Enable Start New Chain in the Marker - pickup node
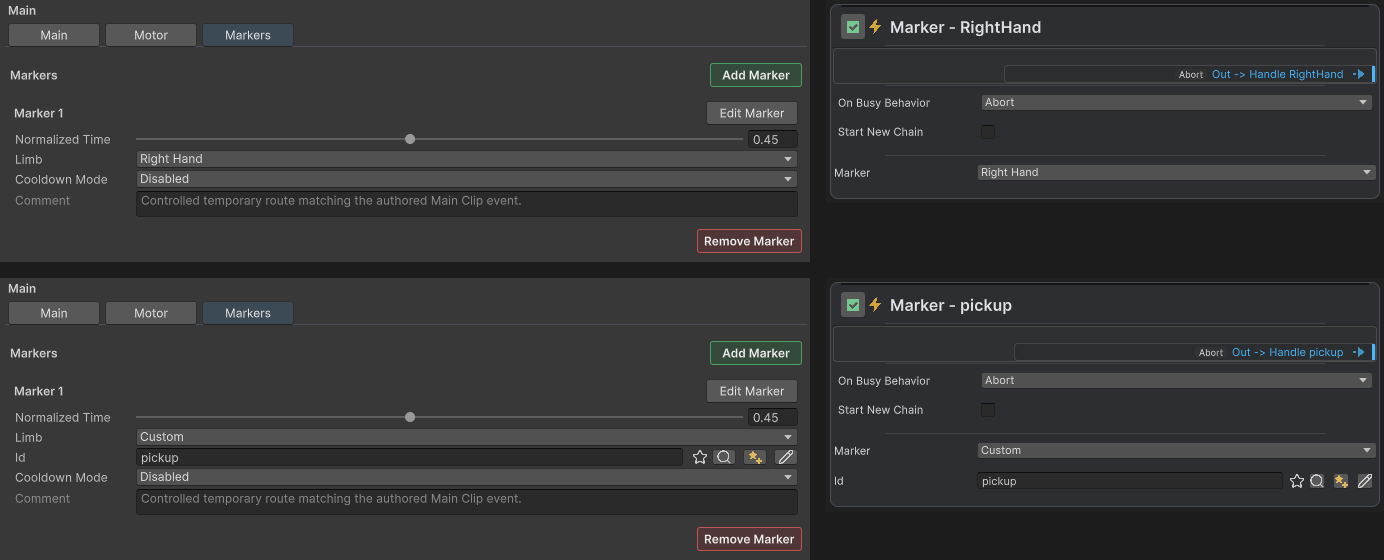Viewport: 1384px width, 560px height. [988, 410]
